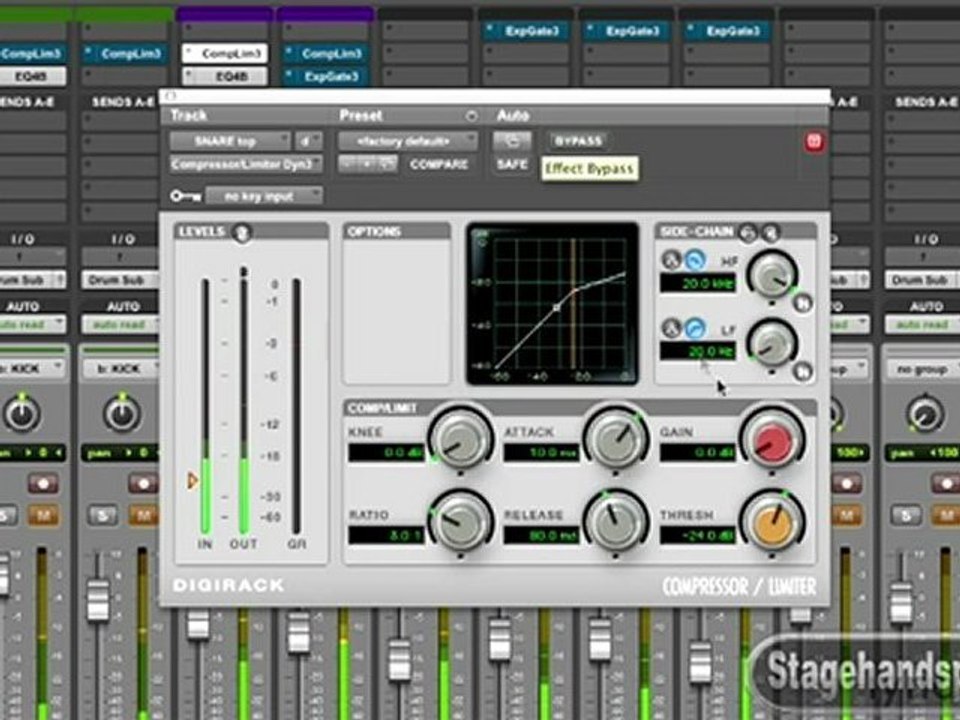Toggle the BYPASS button
Screen dimensions: 960x720
pyautogui.click(x=578, y=141)
